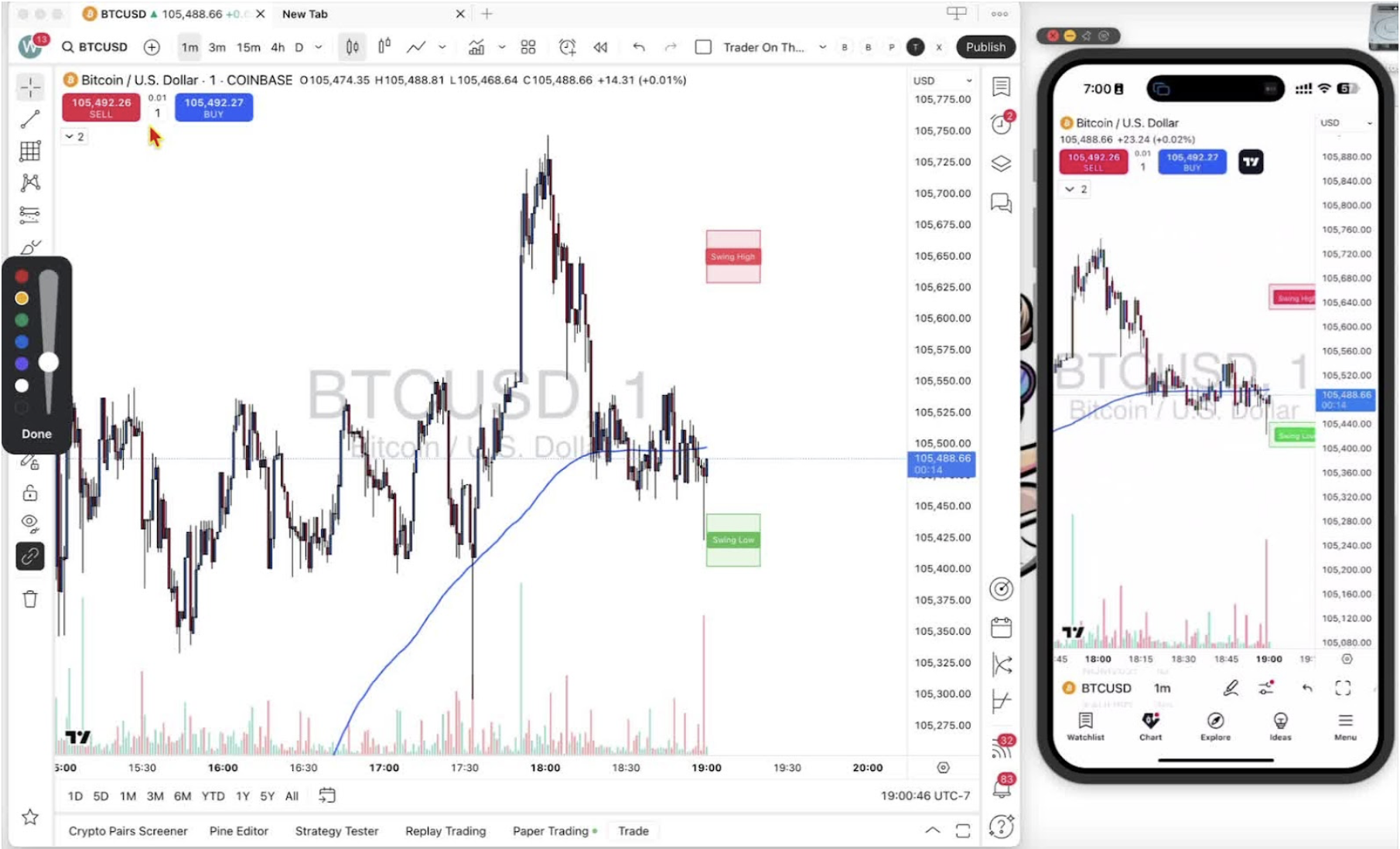The width and height of the screenshot is (1400, 849).
Task: Toggle the lock all drawings icon
Action: [x=30, y=493]
